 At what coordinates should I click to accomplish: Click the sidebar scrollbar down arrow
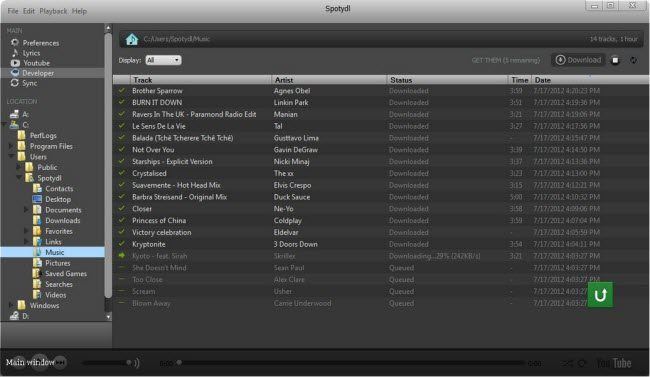click(x=108, y=317)
